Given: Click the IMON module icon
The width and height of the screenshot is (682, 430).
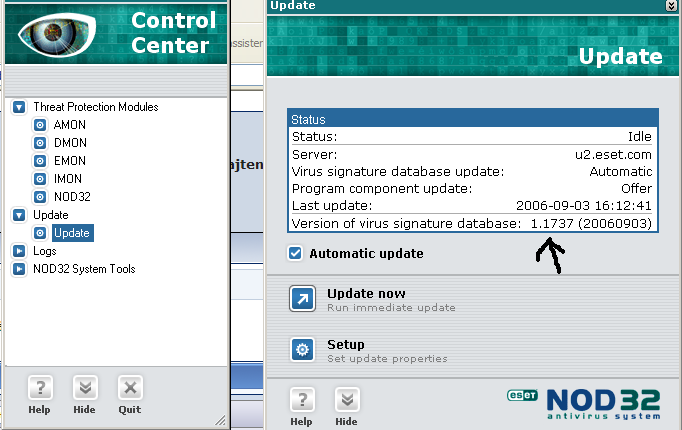Looking at the screenshot, I should point(40,179).
